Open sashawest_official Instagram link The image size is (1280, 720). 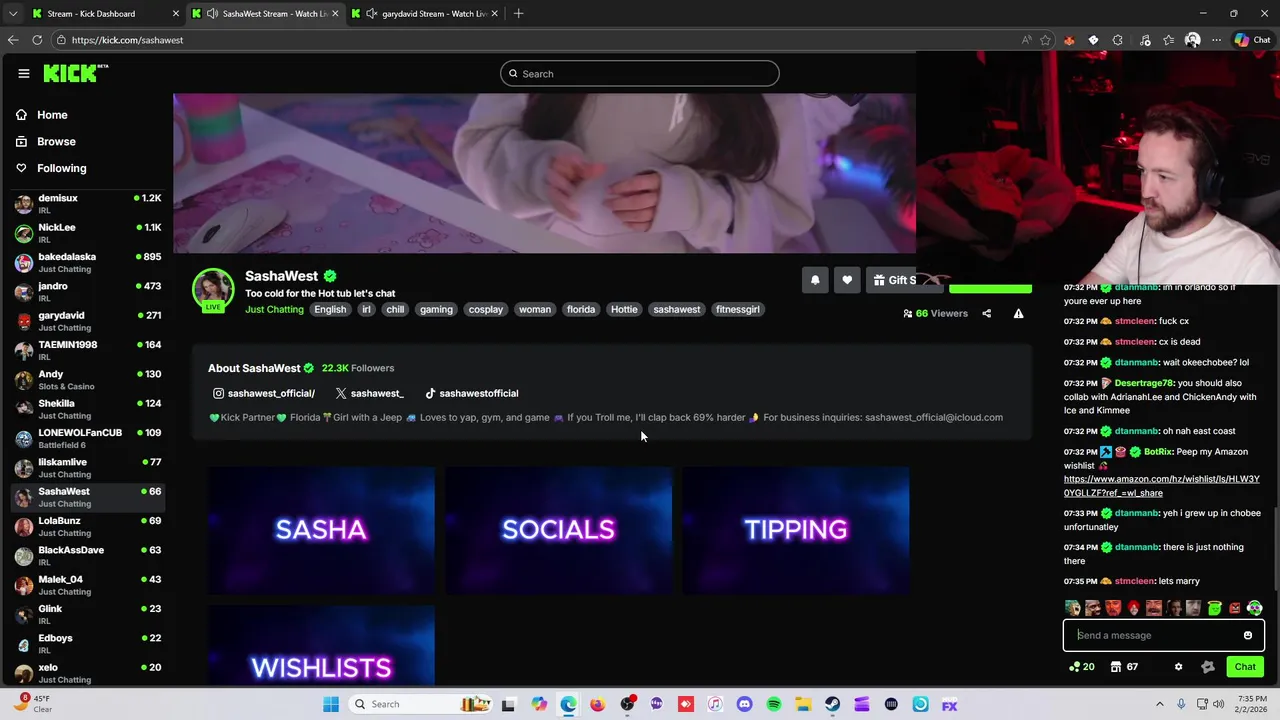(x=264, y=393)
